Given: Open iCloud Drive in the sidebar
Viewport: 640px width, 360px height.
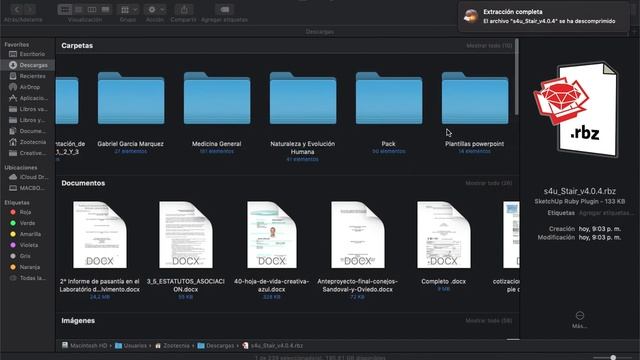Looking at the screenshot, I should pyautogui.click(x=27, y=177).
